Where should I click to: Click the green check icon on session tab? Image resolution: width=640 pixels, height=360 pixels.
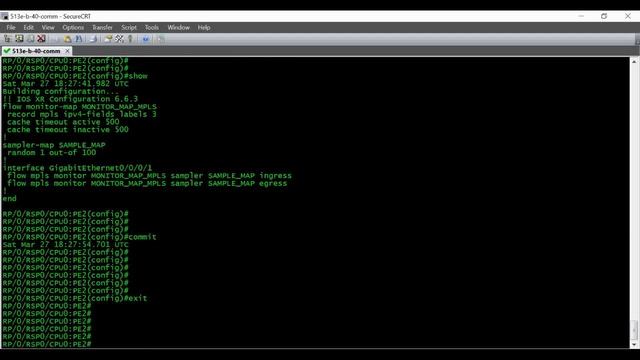pos(7,51)
